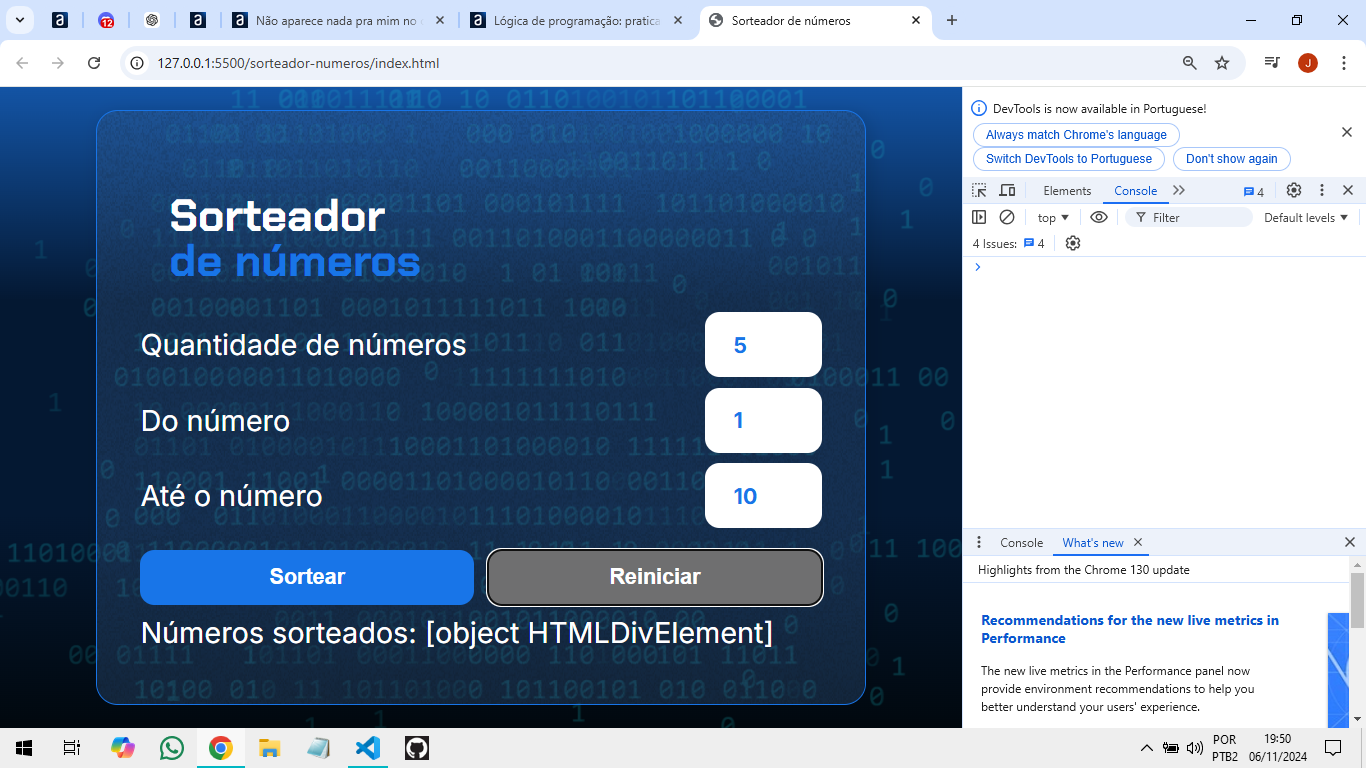This screenshot has width=1366, height=768.
Task: Click the blue Sortear button
Action: pos(307,577)
